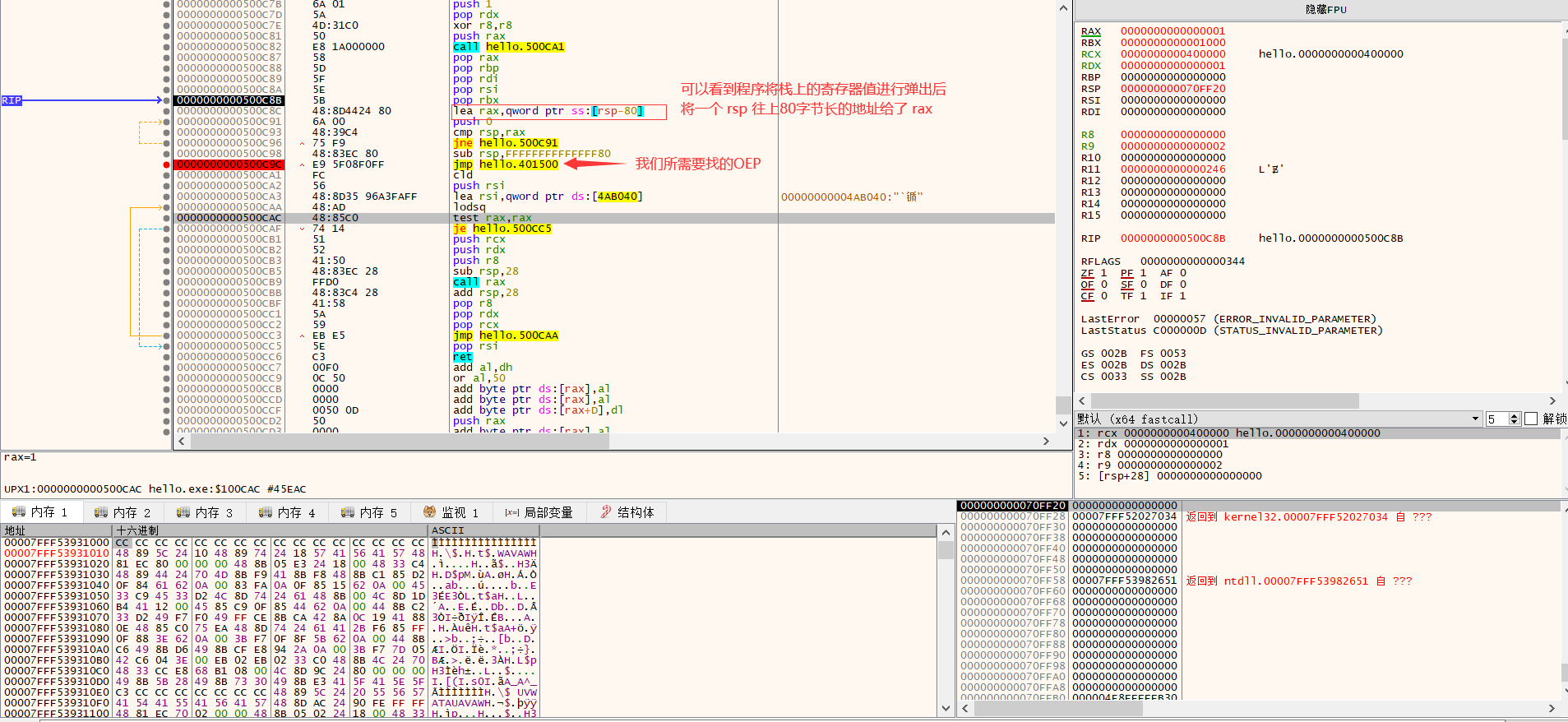Click the RIP marker label in gutter
Viewport: 1568px width, 722px height.
pyautogui.click(x=12, y=100)
